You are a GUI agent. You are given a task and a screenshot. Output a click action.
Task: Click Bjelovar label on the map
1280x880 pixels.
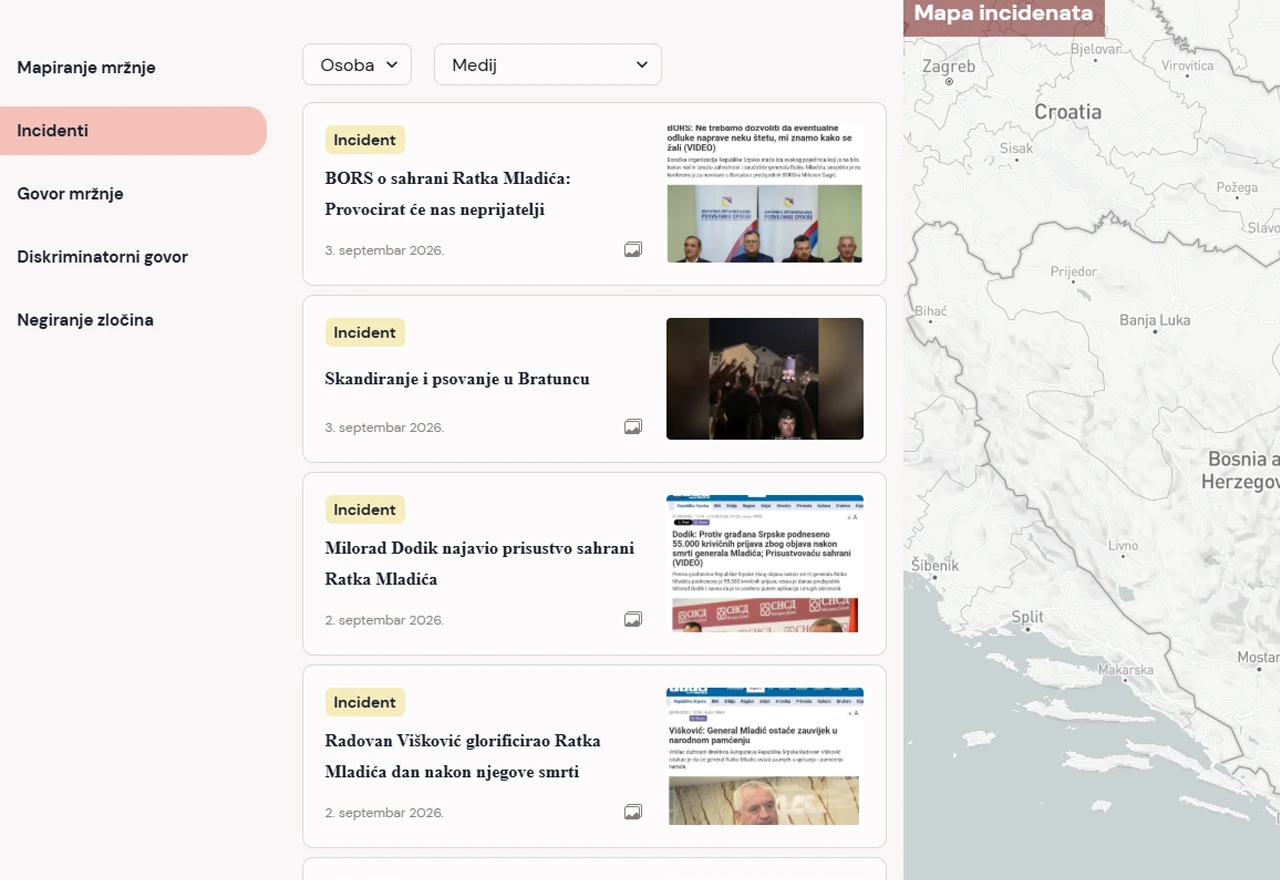pos(1096,48)
